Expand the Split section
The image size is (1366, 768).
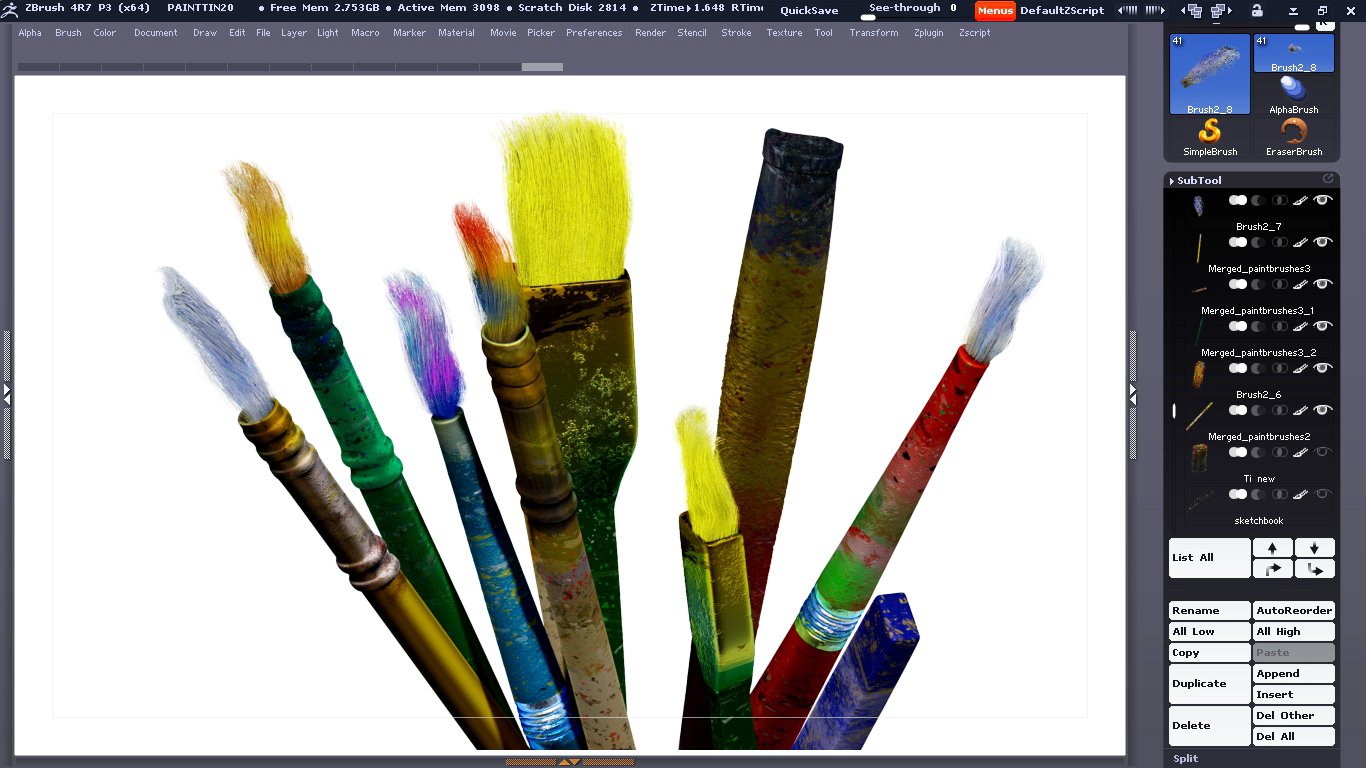1186,758
